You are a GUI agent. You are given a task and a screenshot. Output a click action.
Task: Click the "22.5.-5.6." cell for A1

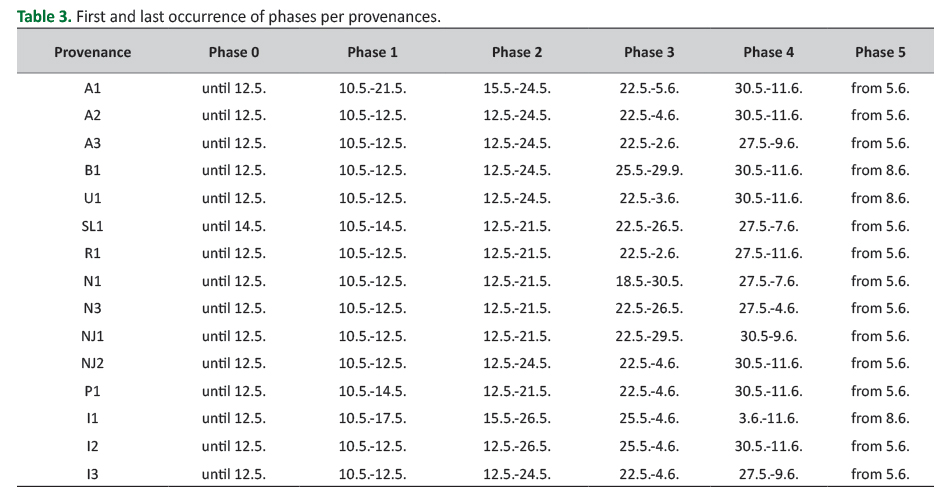coord(649,88)
